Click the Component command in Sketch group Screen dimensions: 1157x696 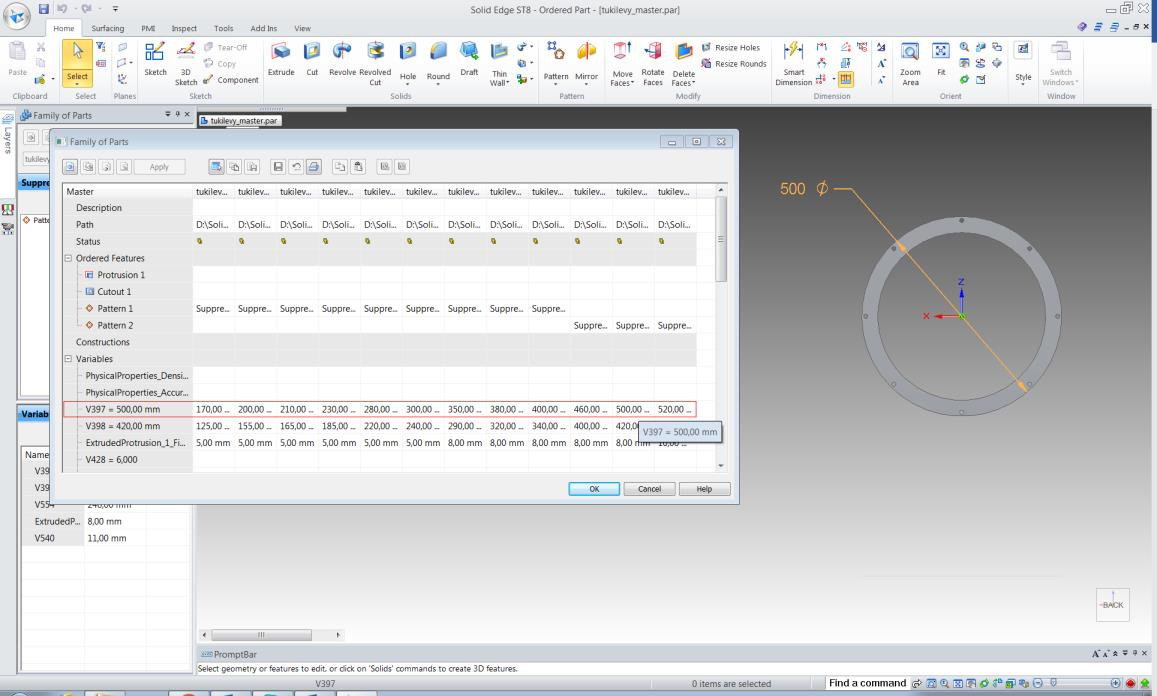(x=231, y=80)
